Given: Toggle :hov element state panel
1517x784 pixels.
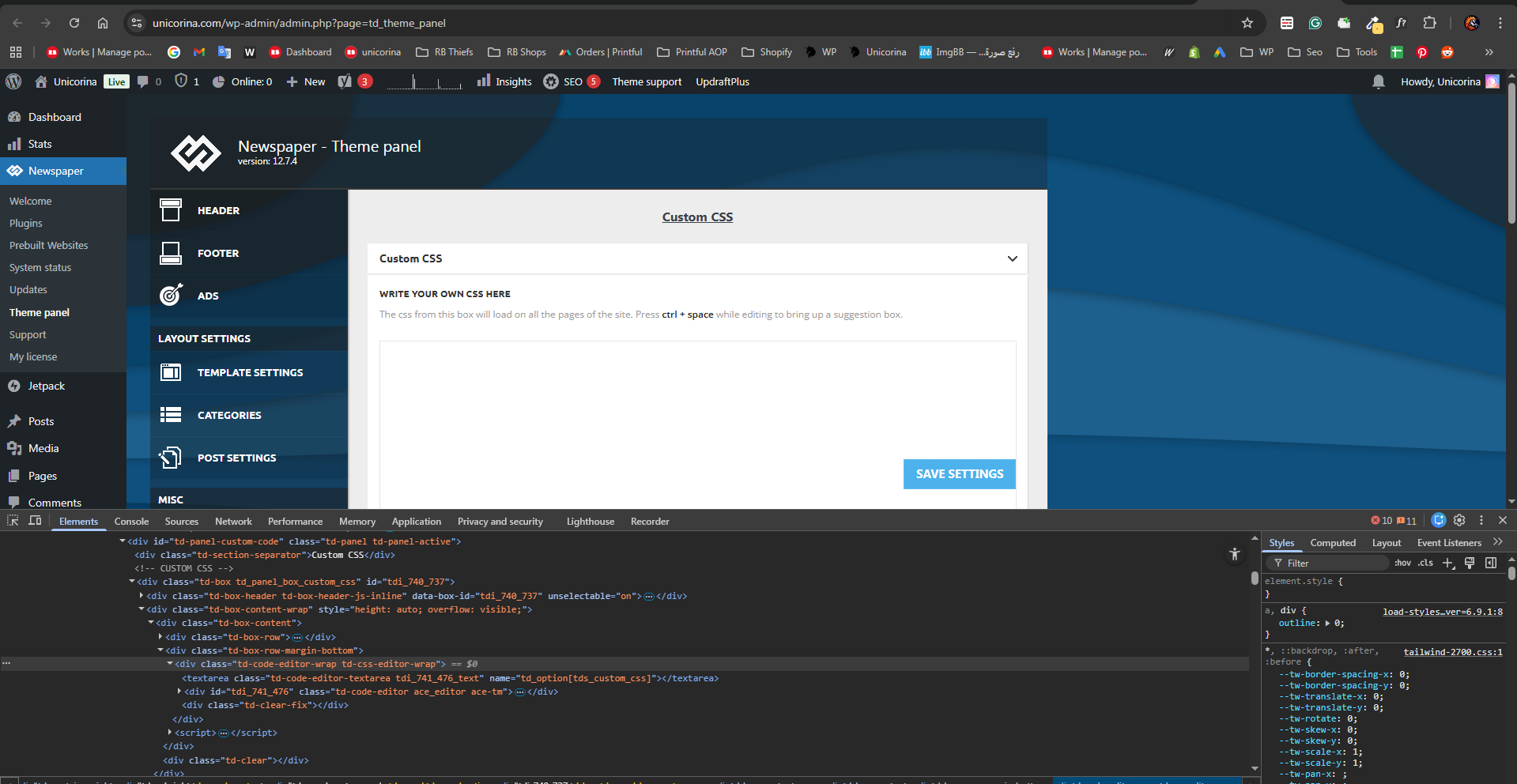Looking at the screenshot, I should [x=1402, y=563].
